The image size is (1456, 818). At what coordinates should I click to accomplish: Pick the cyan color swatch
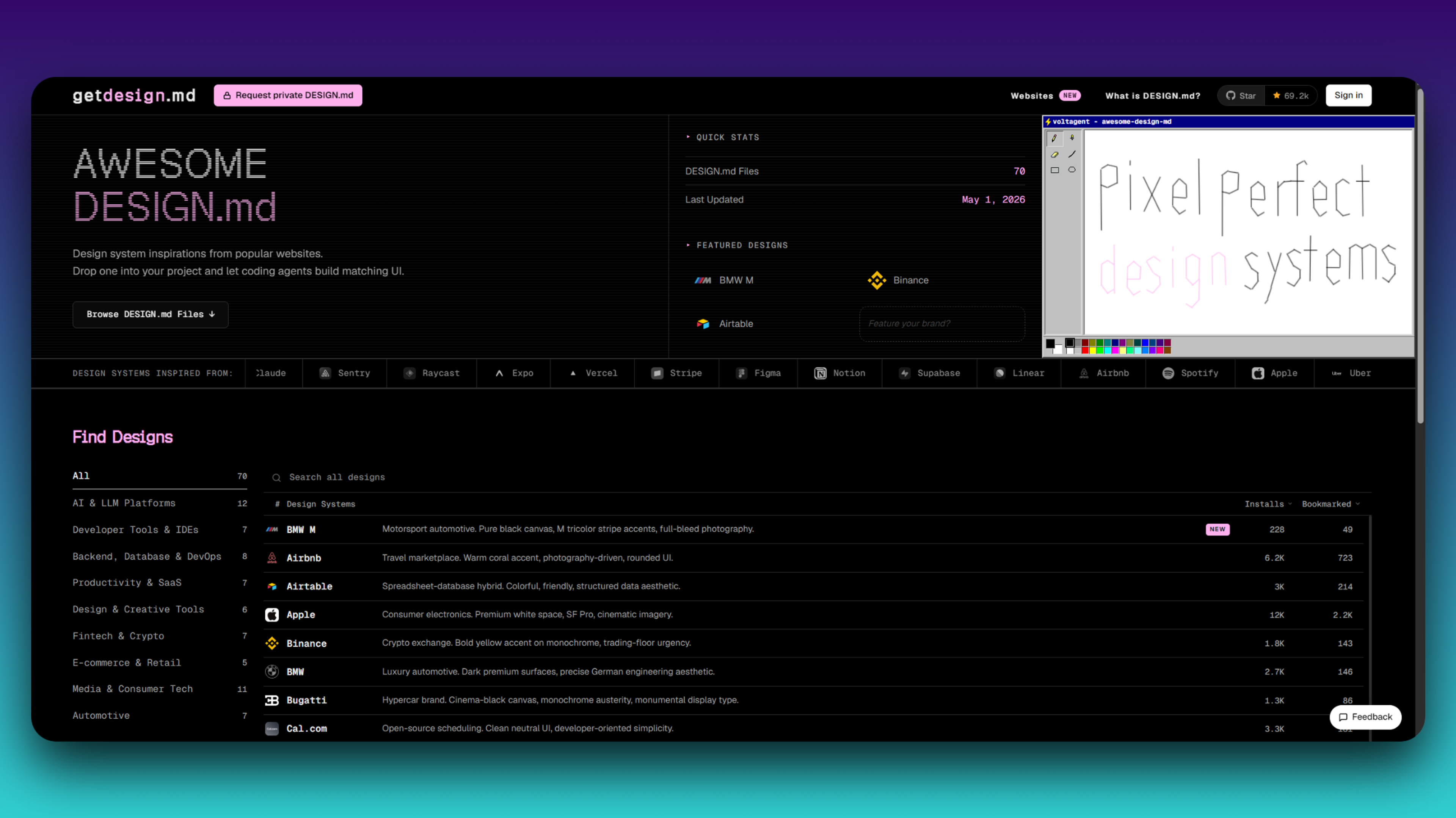pos(1108,351)
